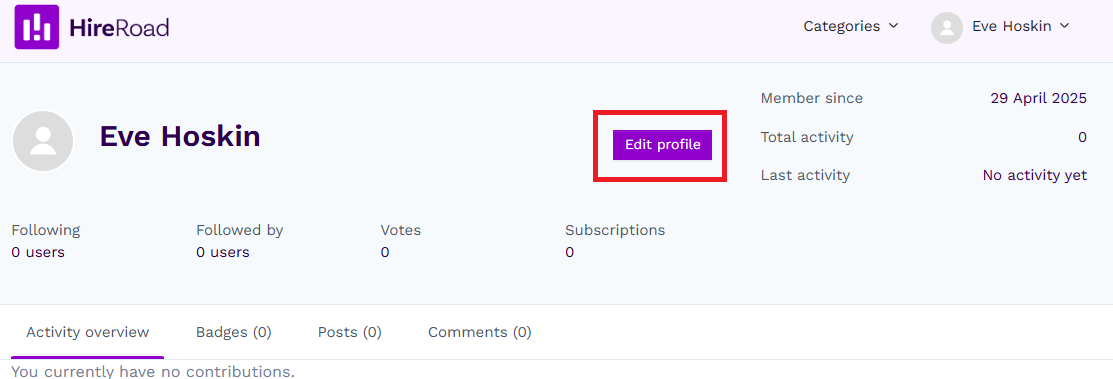Click the large profile avatar picture
1113x379 pixels.
(43, 141)
